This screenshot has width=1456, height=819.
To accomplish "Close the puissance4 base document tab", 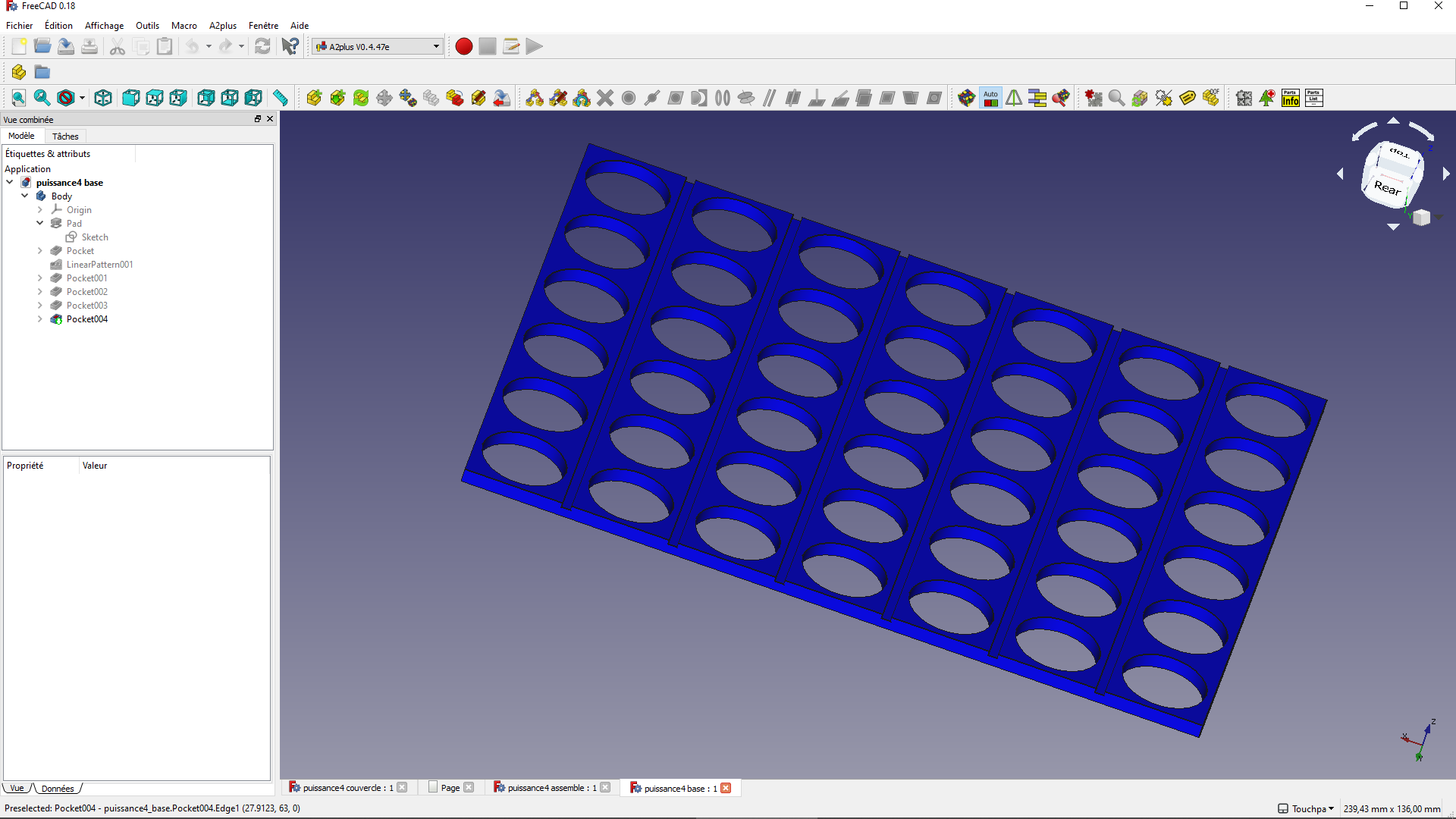I will click(x=726, y=788).
